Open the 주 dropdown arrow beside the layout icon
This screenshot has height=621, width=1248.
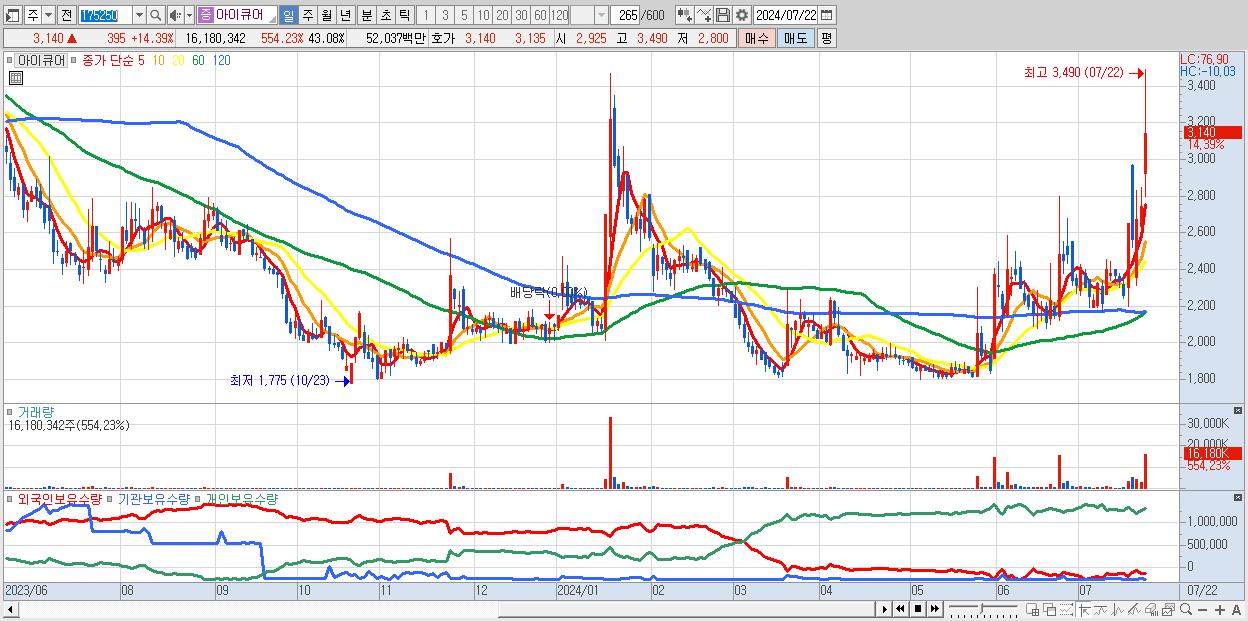(49, 15)
